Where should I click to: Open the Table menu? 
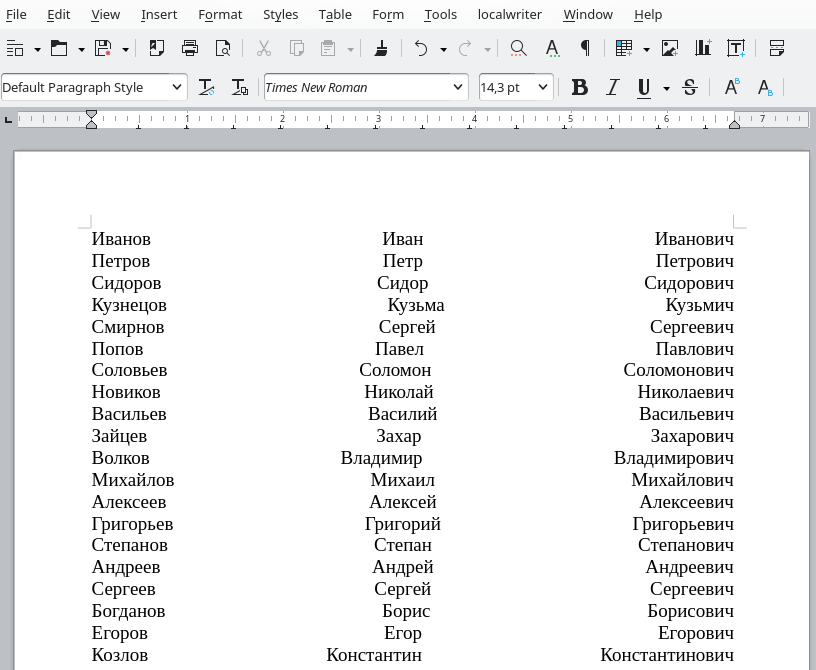click(x=335, y=14)
